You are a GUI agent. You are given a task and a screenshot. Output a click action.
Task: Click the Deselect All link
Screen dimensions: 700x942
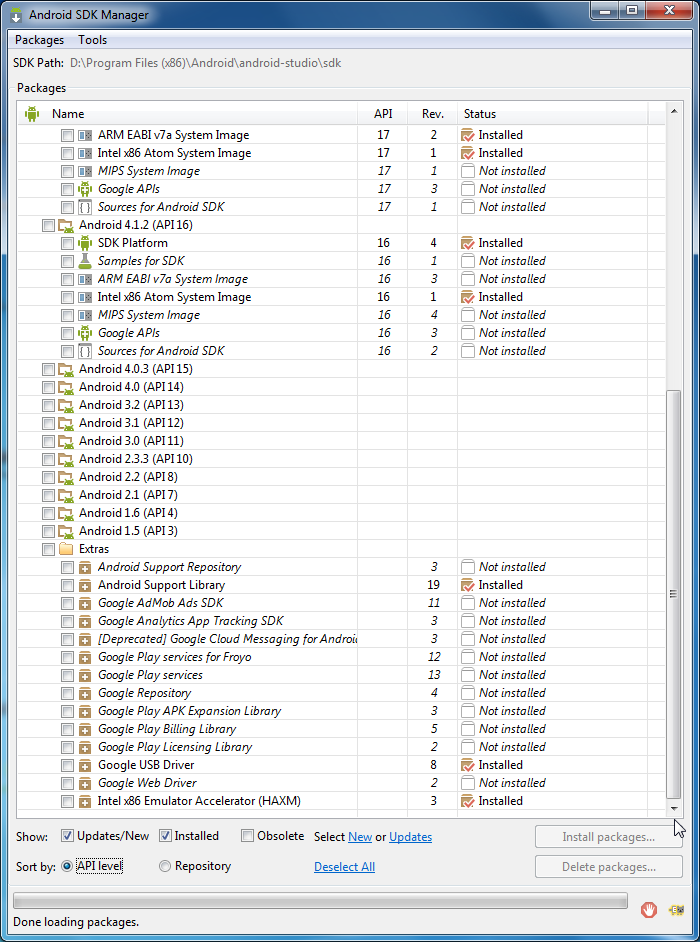coord(344,867)
